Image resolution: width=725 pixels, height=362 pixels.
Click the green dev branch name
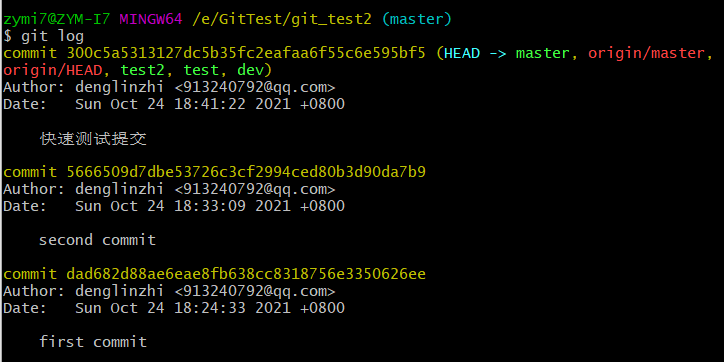pyautogui.click(x=250, y=70)
